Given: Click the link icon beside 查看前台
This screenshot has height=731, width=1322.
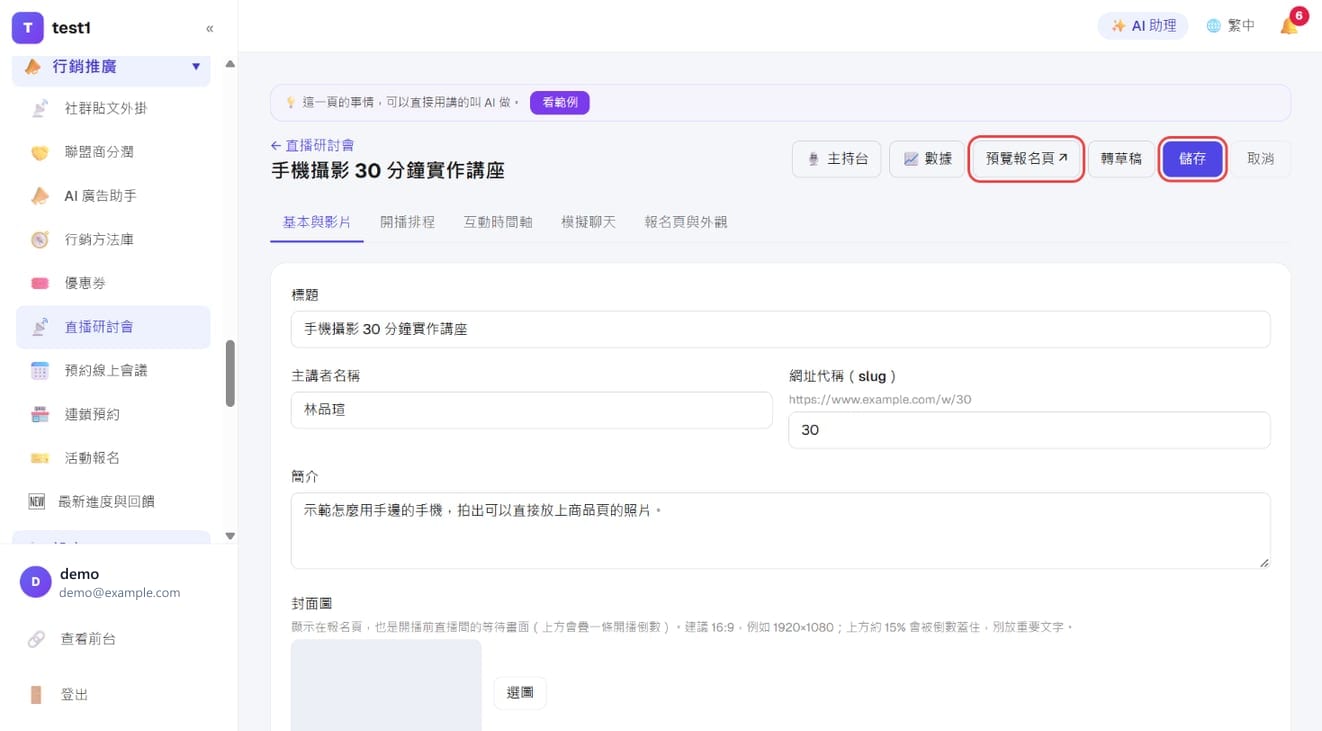Looking at the screenshot, I should coord(37,639).
